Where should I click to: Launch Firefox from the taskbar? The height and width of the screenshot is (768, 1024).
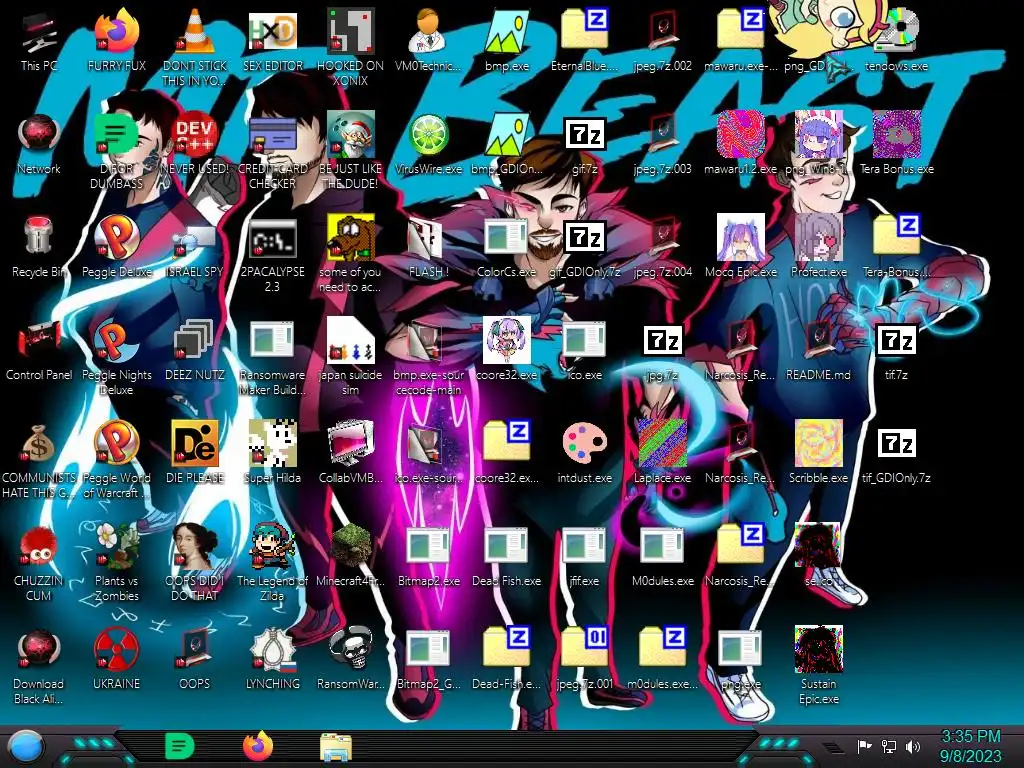click(258, 746)
